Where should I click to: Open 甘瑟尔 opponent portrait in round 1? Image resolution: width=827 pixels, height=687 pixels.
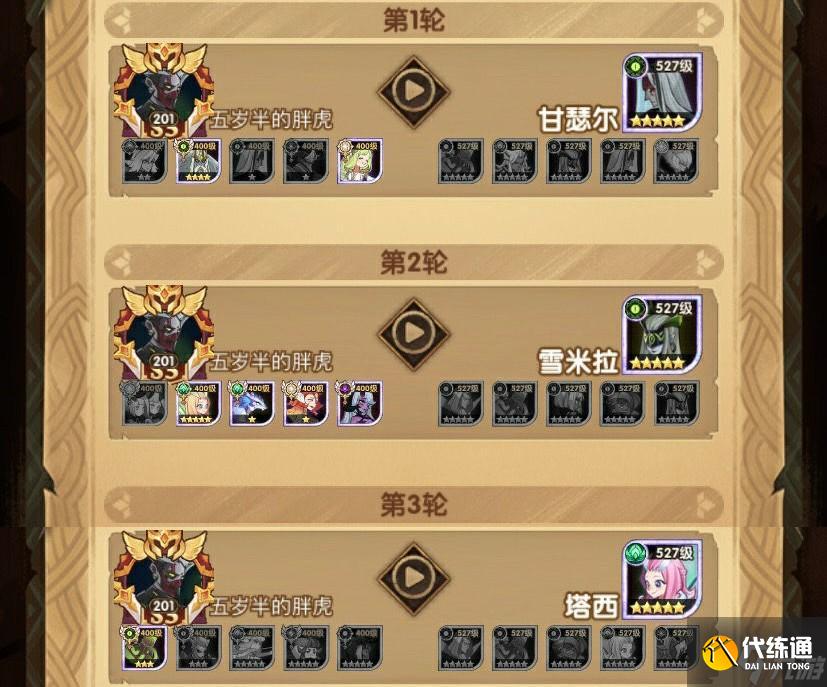tap(662, 92)
